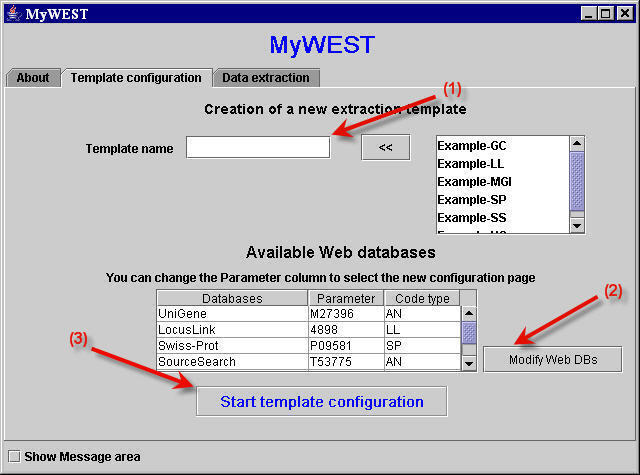Image resolution: width=640 pixels, height=475 pixels.
Task: Open the About tab
Action: click(33, 78)
